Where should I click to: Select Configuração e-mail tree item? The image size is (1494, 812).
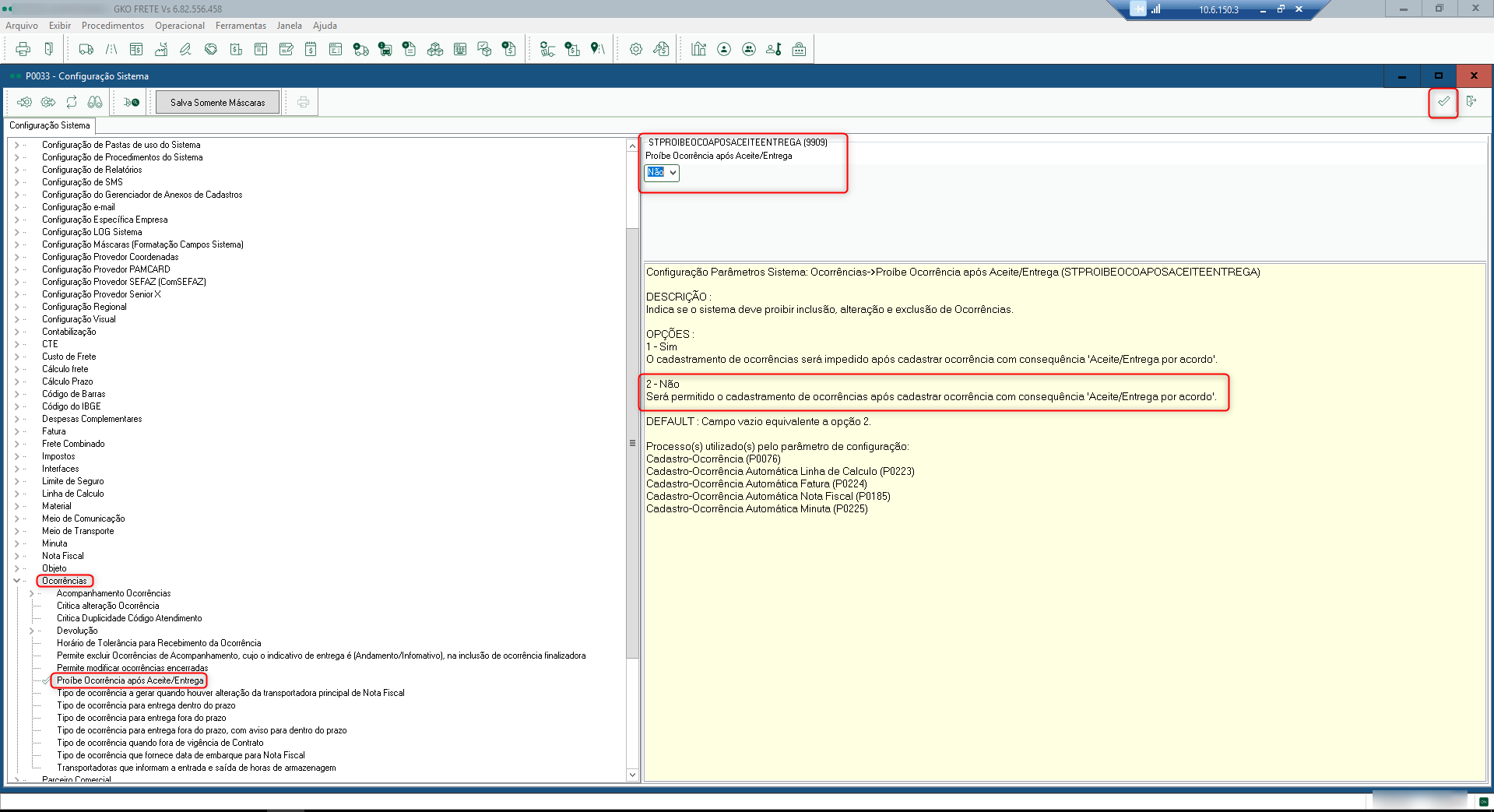79,207
